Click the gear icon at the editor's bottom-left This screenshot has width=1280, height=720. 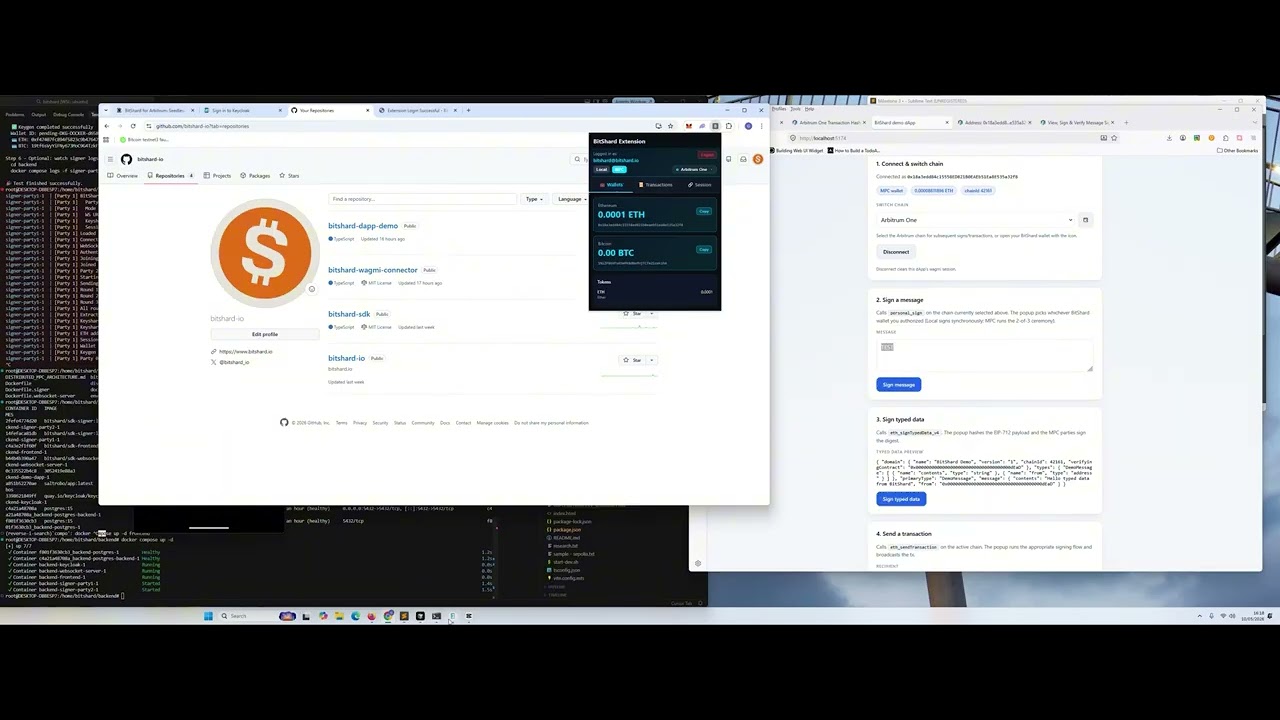coord(697,563)
